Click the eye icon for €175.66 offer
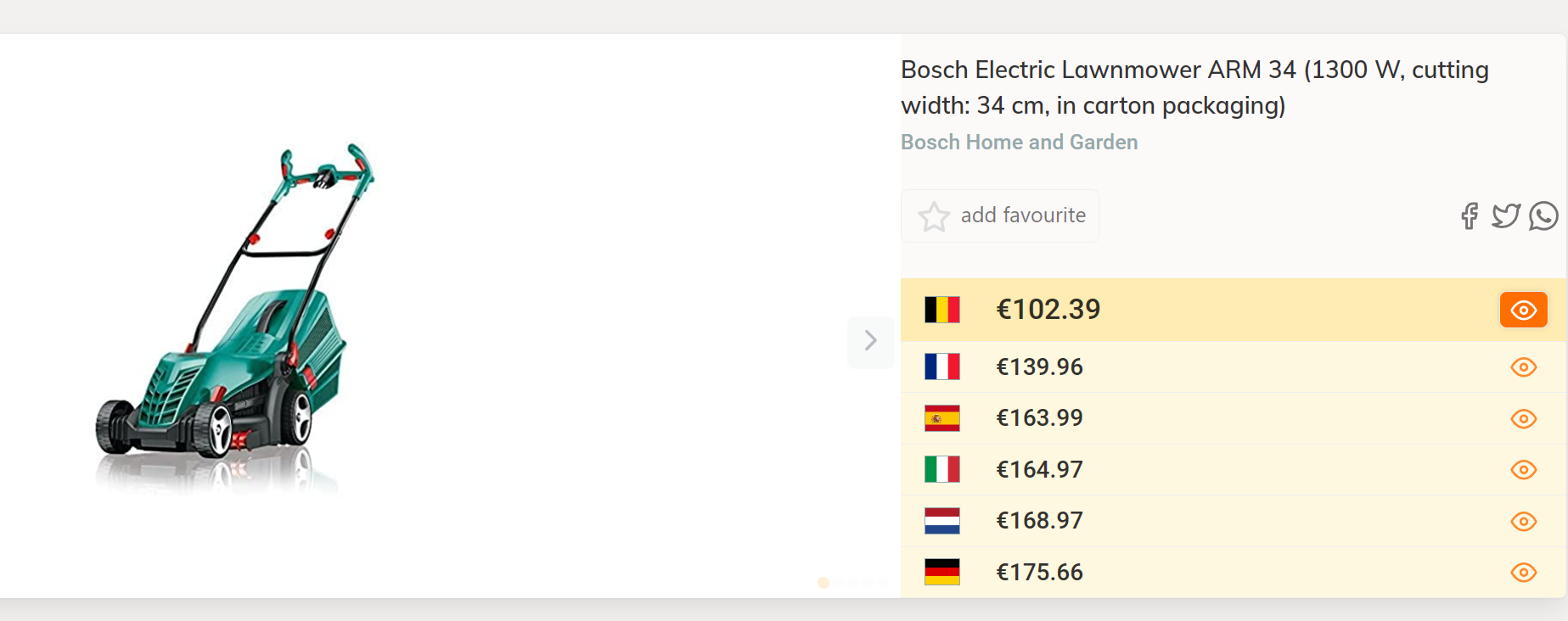 coord(1524,573)
